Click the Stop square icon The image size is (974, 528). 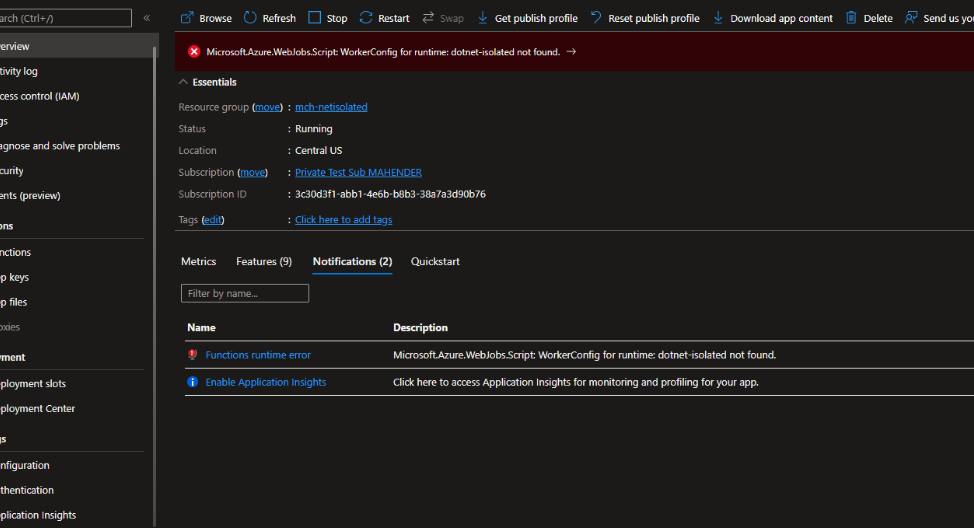coord(315,17)
